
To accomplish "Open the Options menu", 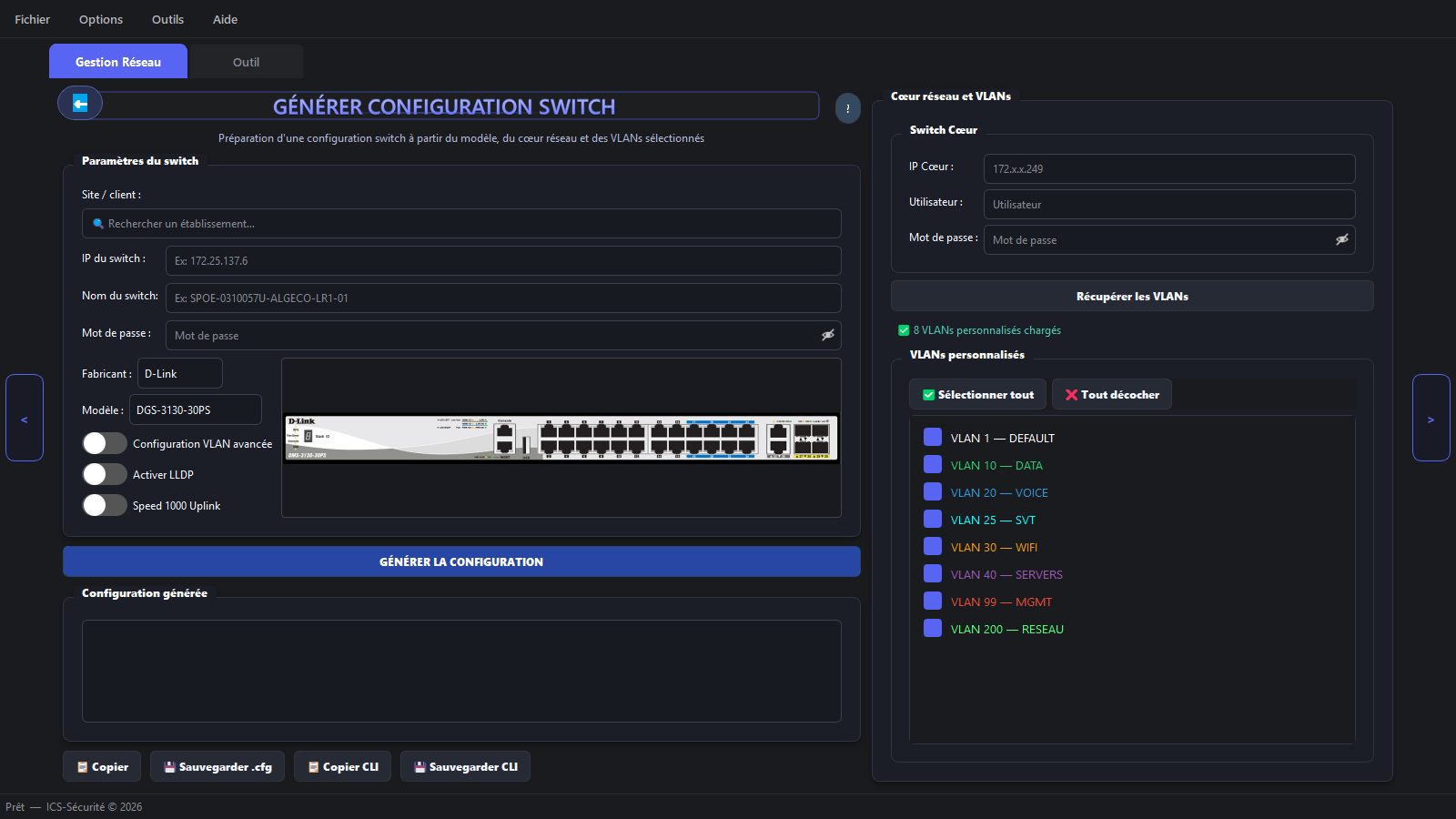I will click(101, 19).
